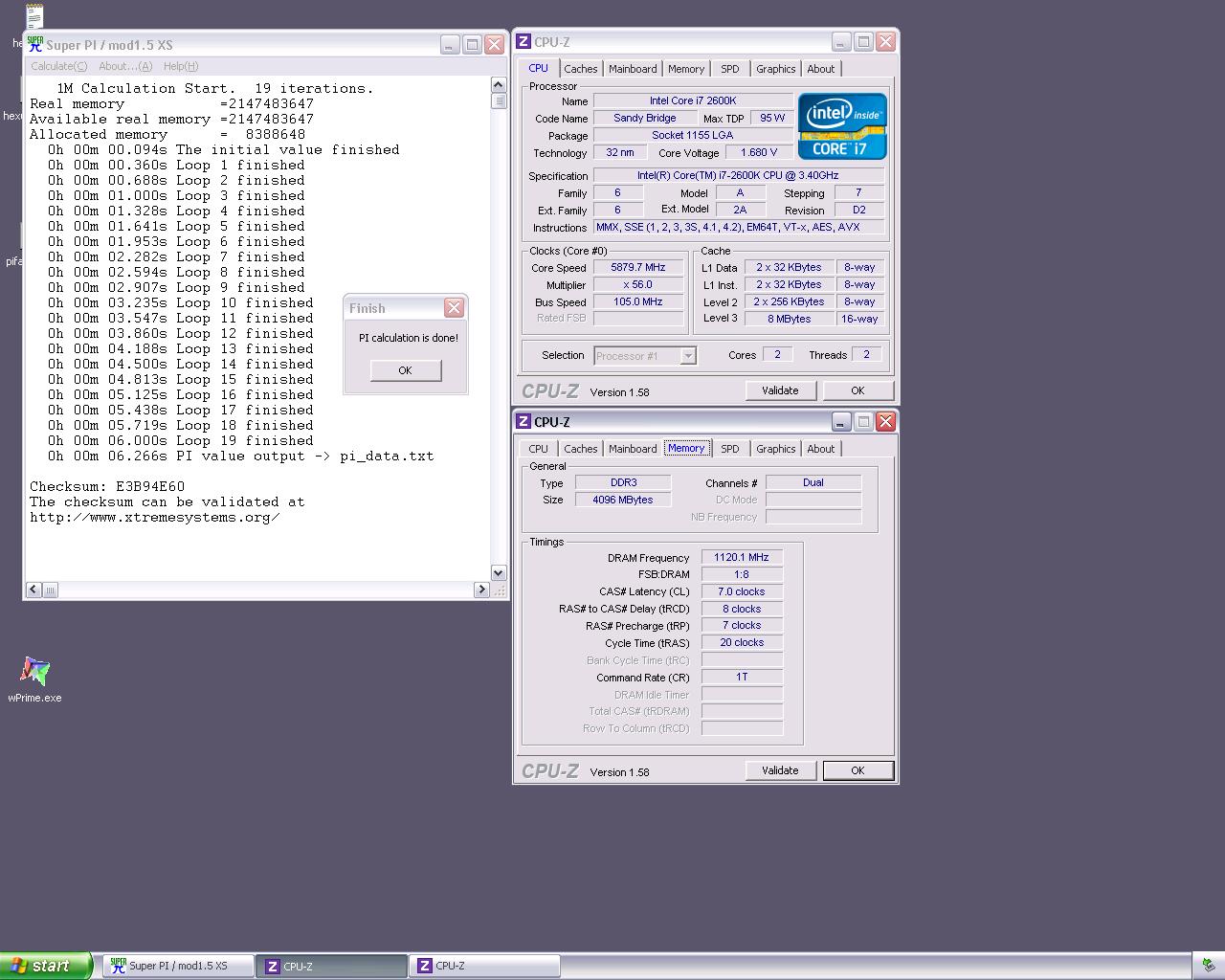Click the Memory CPU-Z window title icon

pos(523,422)
